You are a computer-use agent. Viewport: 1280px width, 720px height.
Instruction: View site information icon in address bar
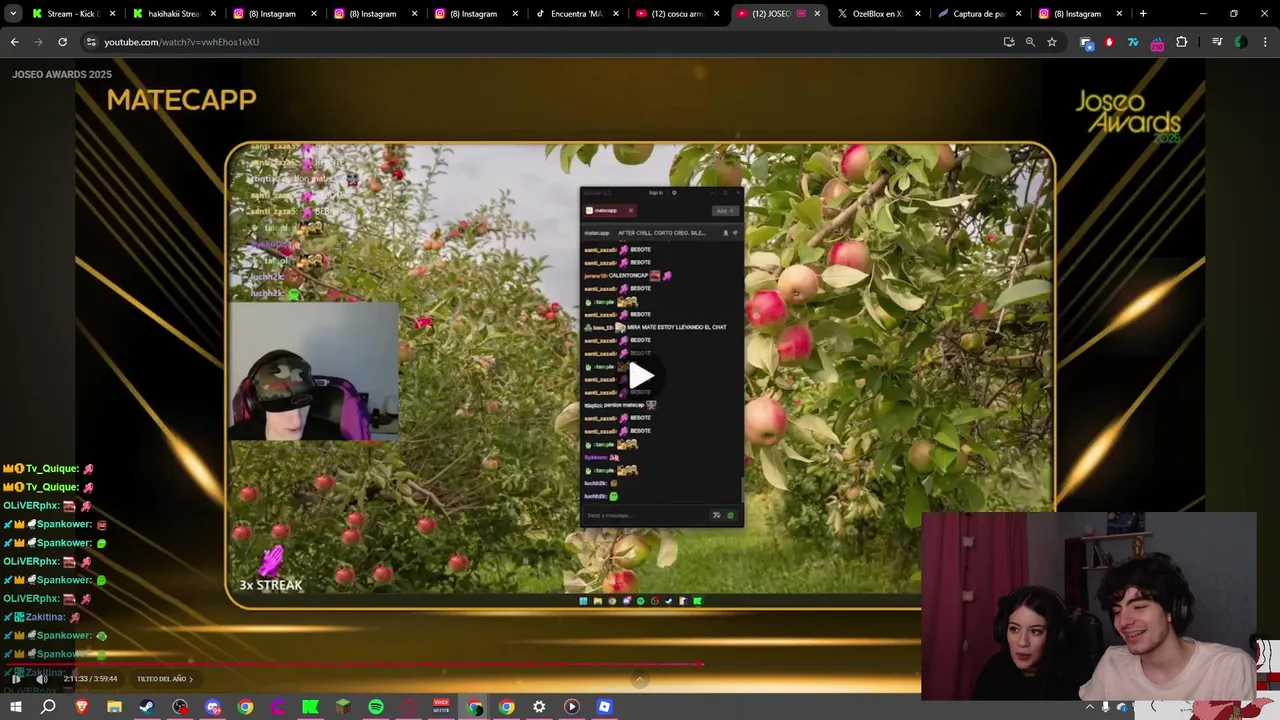click(91, 42)
